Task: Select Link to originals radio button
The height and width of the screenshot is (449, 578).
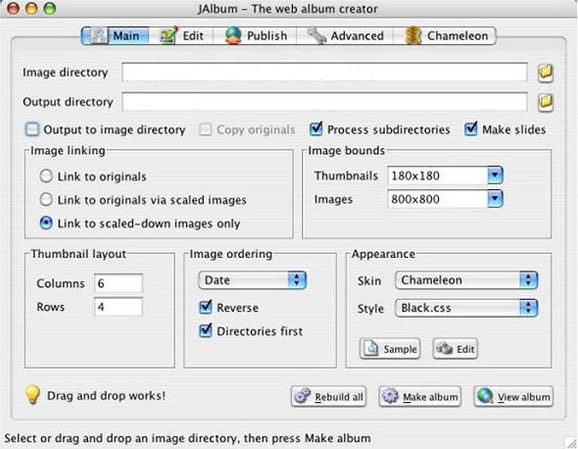Action: click(46, 176)
